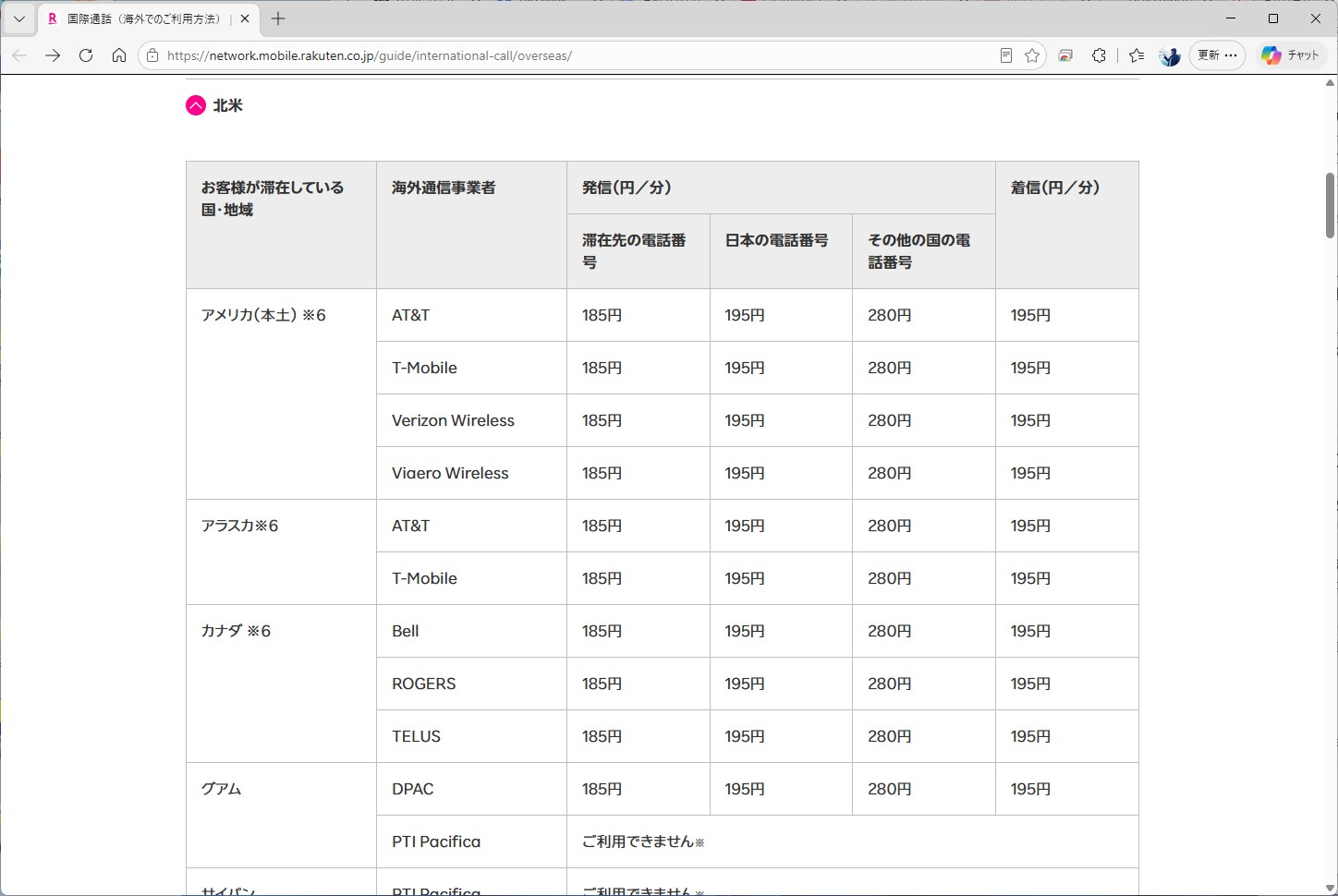Minimize the browser window
The height and width of the screenshot is (896, 1338).
point(1231,18)
